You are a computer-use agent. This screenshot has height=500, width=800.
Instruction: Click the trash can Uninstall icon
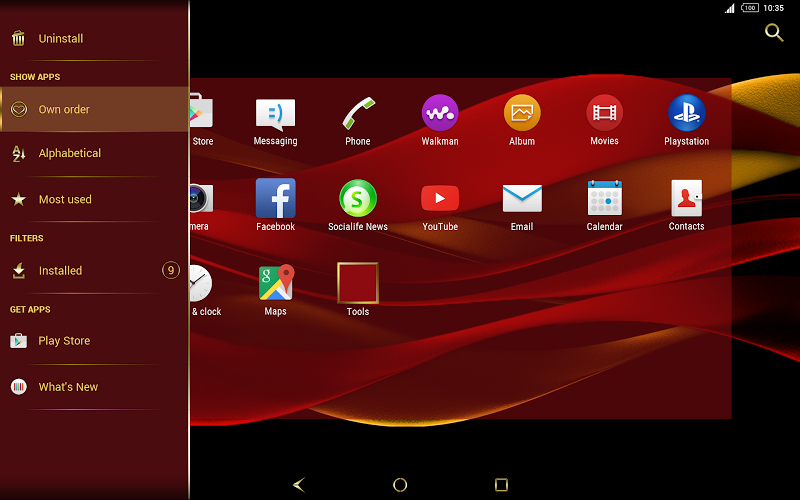(18, 38)
